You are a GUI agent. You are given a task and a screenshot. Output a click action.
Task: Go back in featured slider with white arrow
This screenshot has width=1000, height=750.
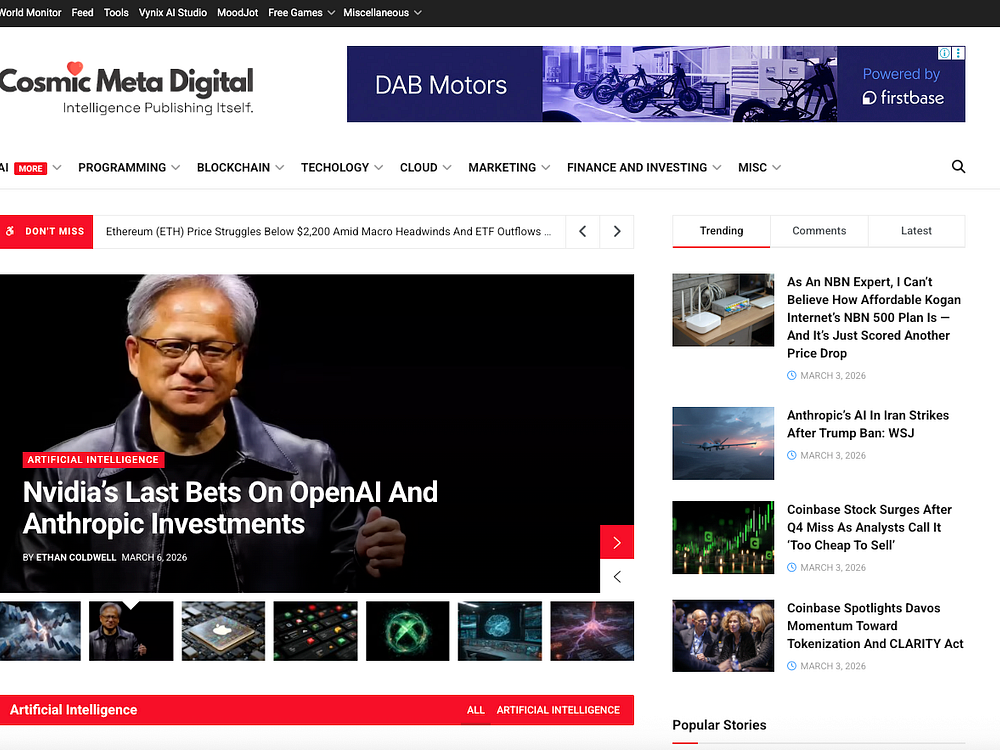pos(617,577)
